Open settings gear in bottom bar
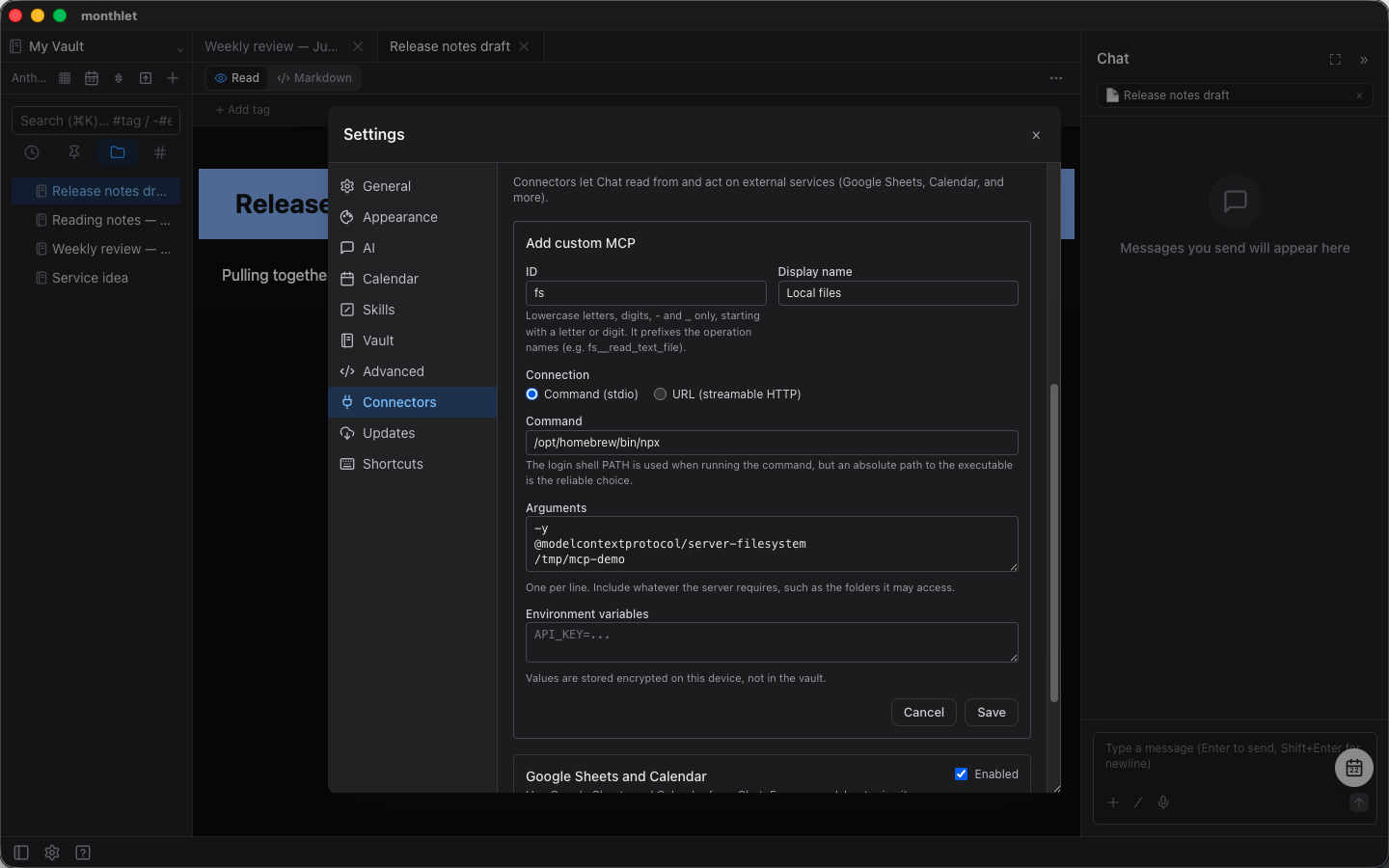The width and height of the screenshot is (1389, 868). 52,853
